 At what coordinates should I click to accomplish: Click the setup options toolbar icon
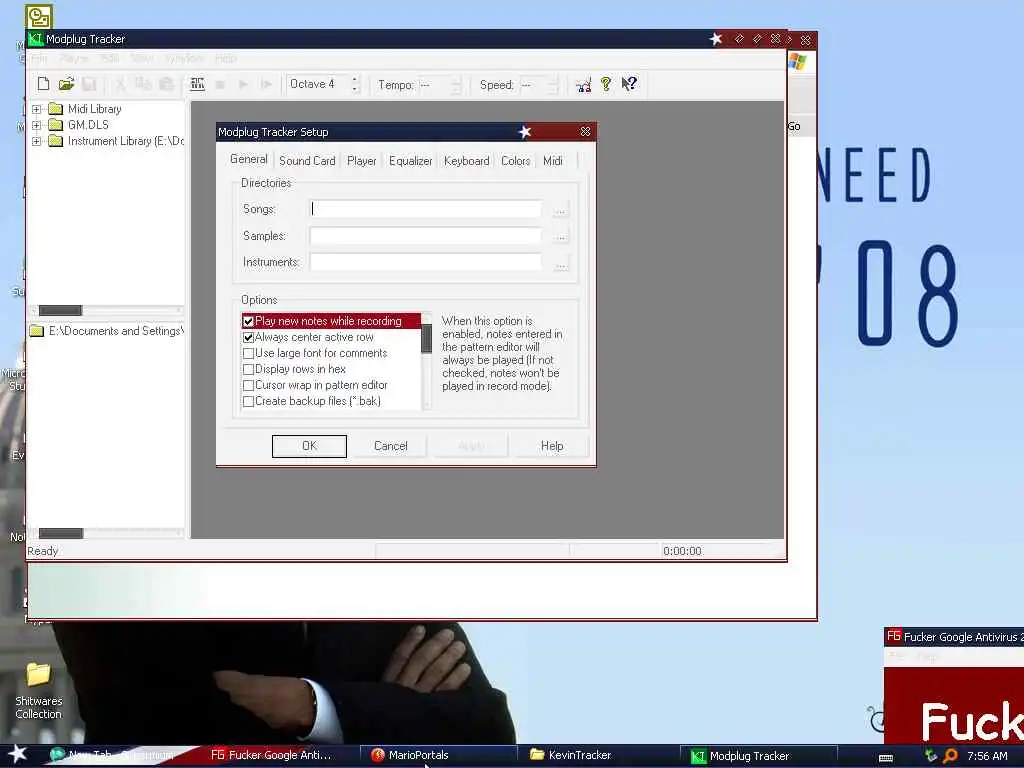click(583, 84)
